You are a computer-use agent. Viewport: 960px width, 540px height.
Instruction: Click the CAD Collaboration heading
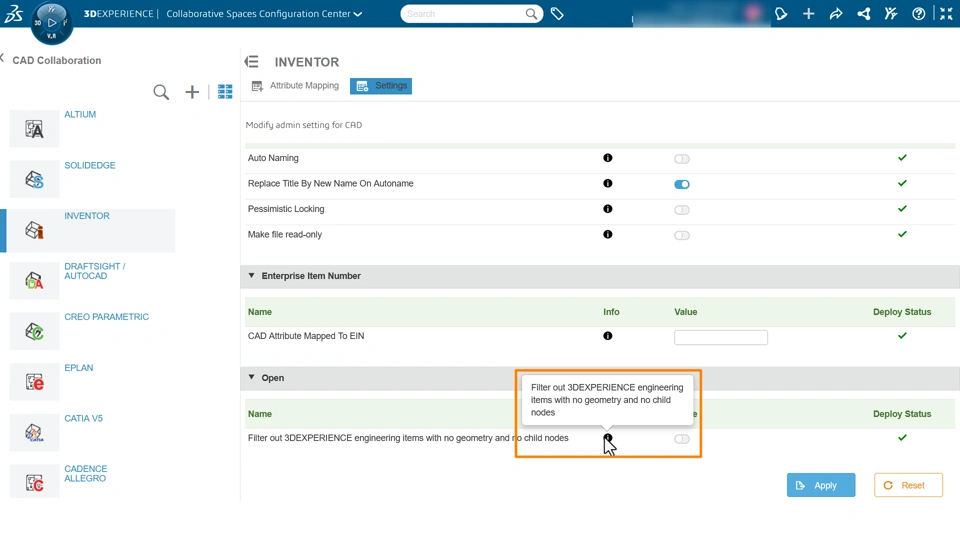pyautogui.click(x=57, y=61)
